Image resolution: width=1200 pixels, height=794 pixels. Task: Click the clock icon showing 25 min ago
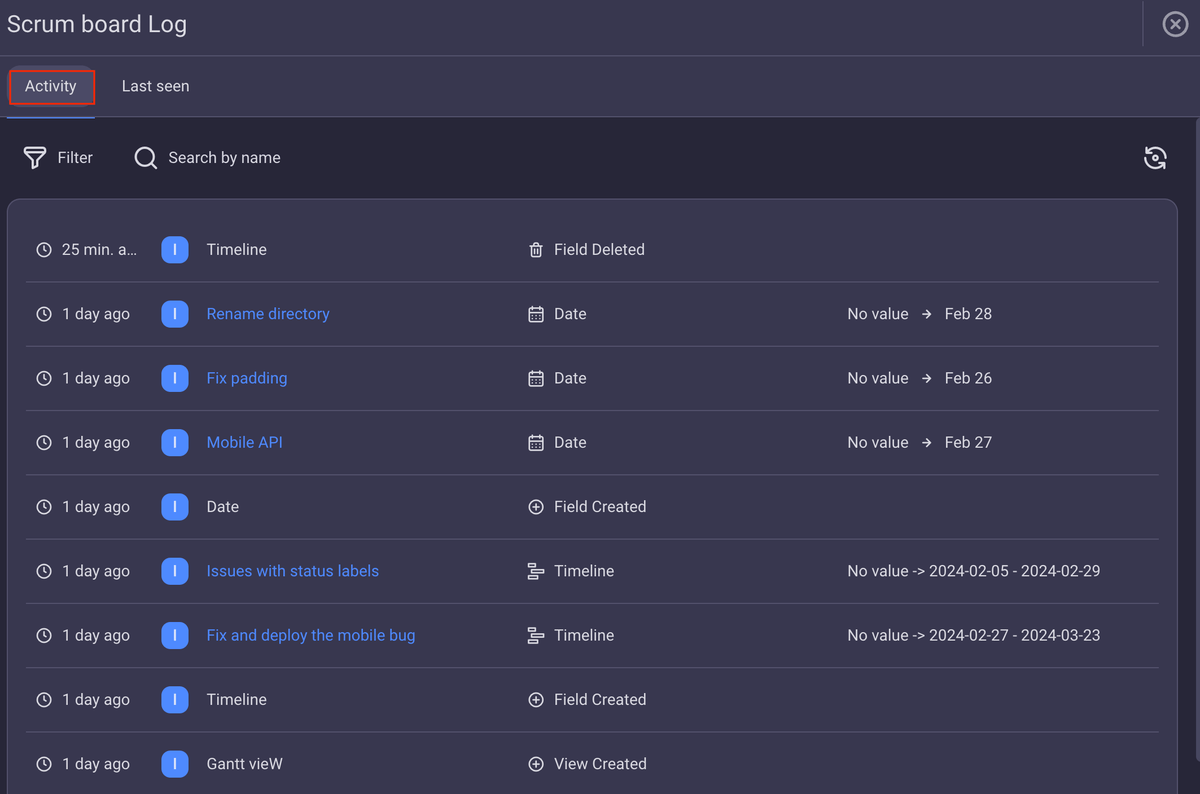click(43, 249)
